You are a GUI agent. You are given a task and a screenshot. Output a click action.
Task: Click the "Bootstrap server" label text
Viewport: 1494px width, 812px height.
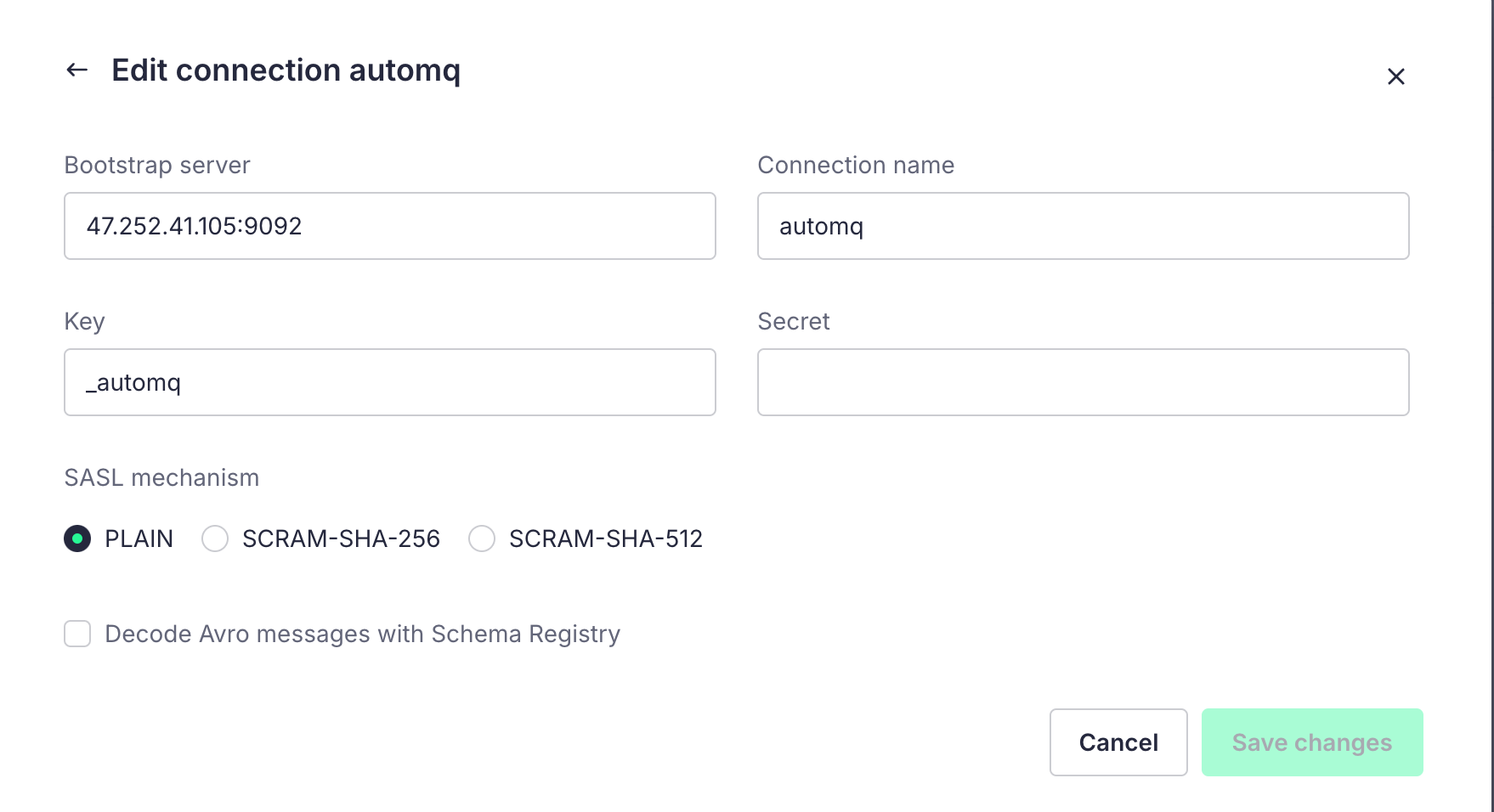[157, 165]
